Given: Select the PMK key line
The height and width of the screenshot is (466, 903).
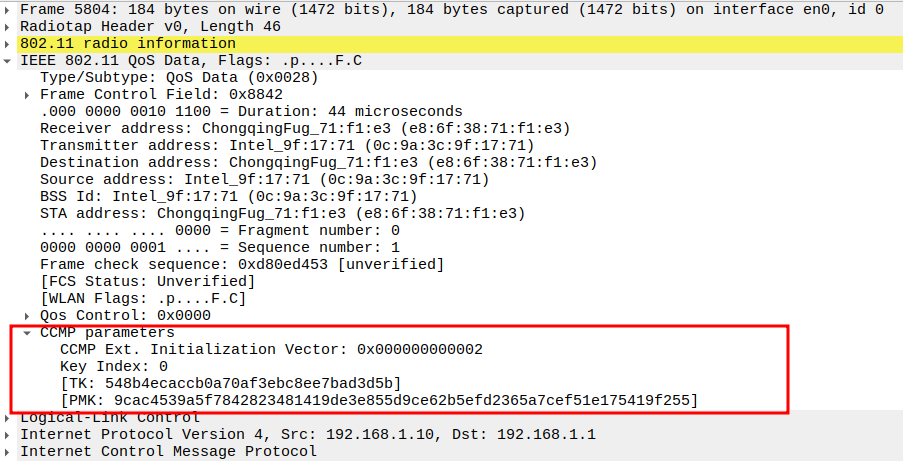Looking at the screenshot, I should click(x=378, y=401).
